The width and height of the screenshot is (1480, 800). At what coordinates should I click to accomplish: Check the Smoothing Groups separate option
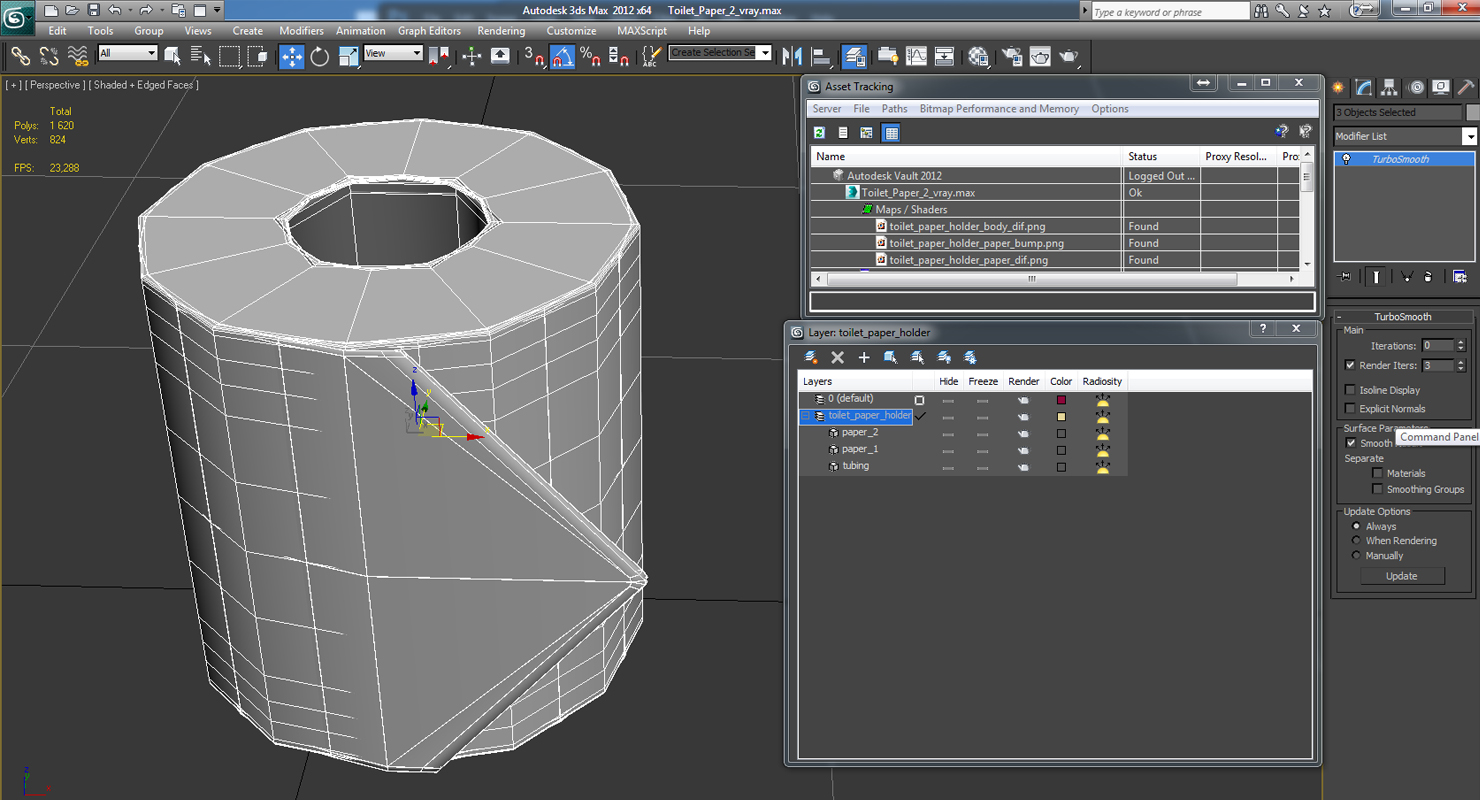pos(1377,489)
